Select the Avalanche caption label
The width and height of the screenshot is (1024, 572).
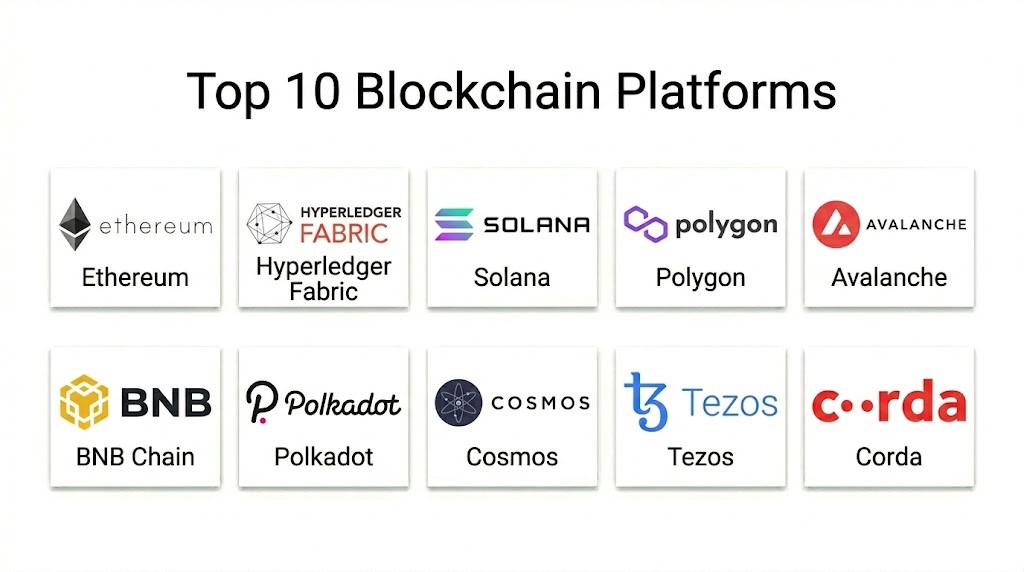click(889, 278)
